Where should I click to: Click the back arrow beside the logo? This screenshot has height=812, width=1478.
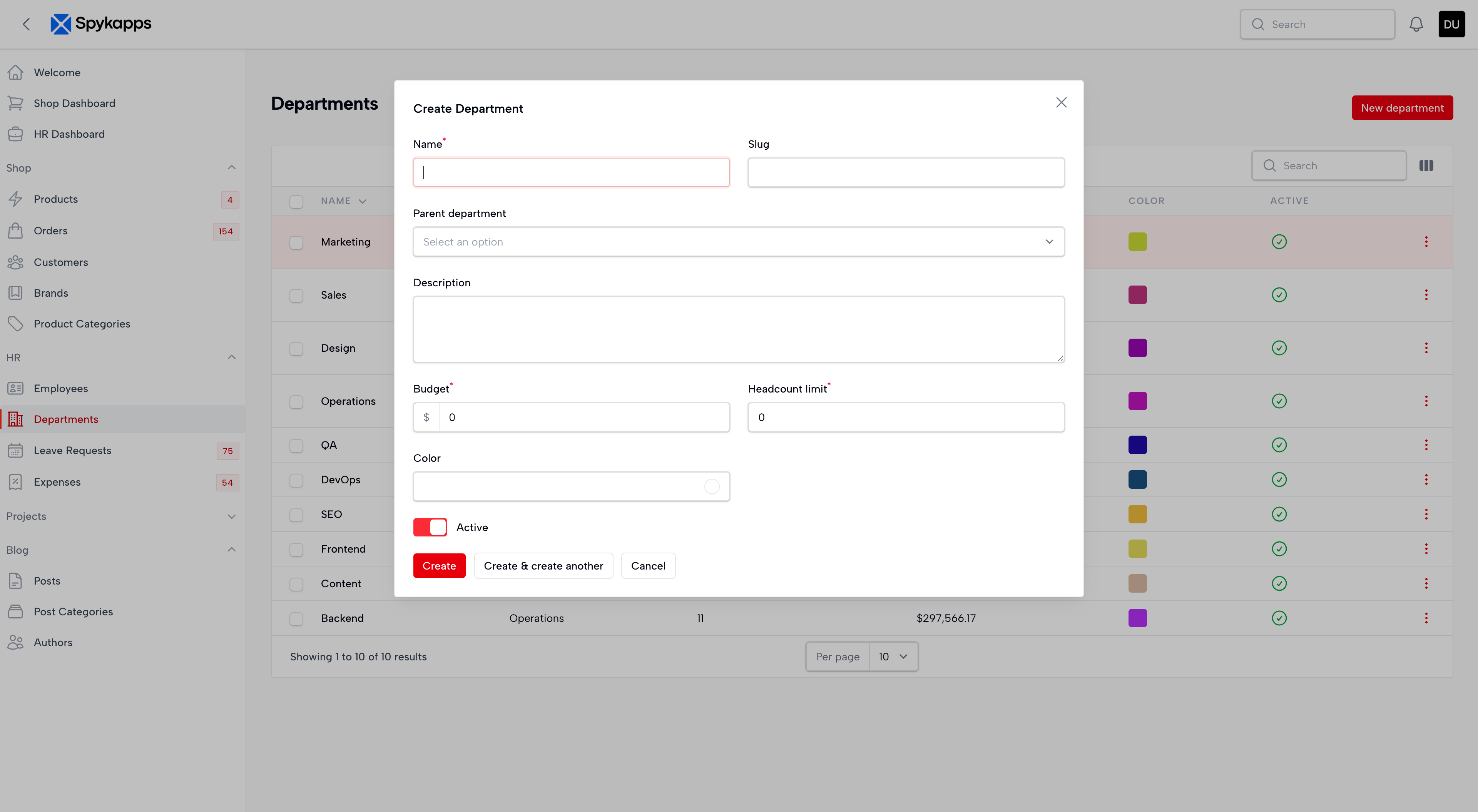27,24
